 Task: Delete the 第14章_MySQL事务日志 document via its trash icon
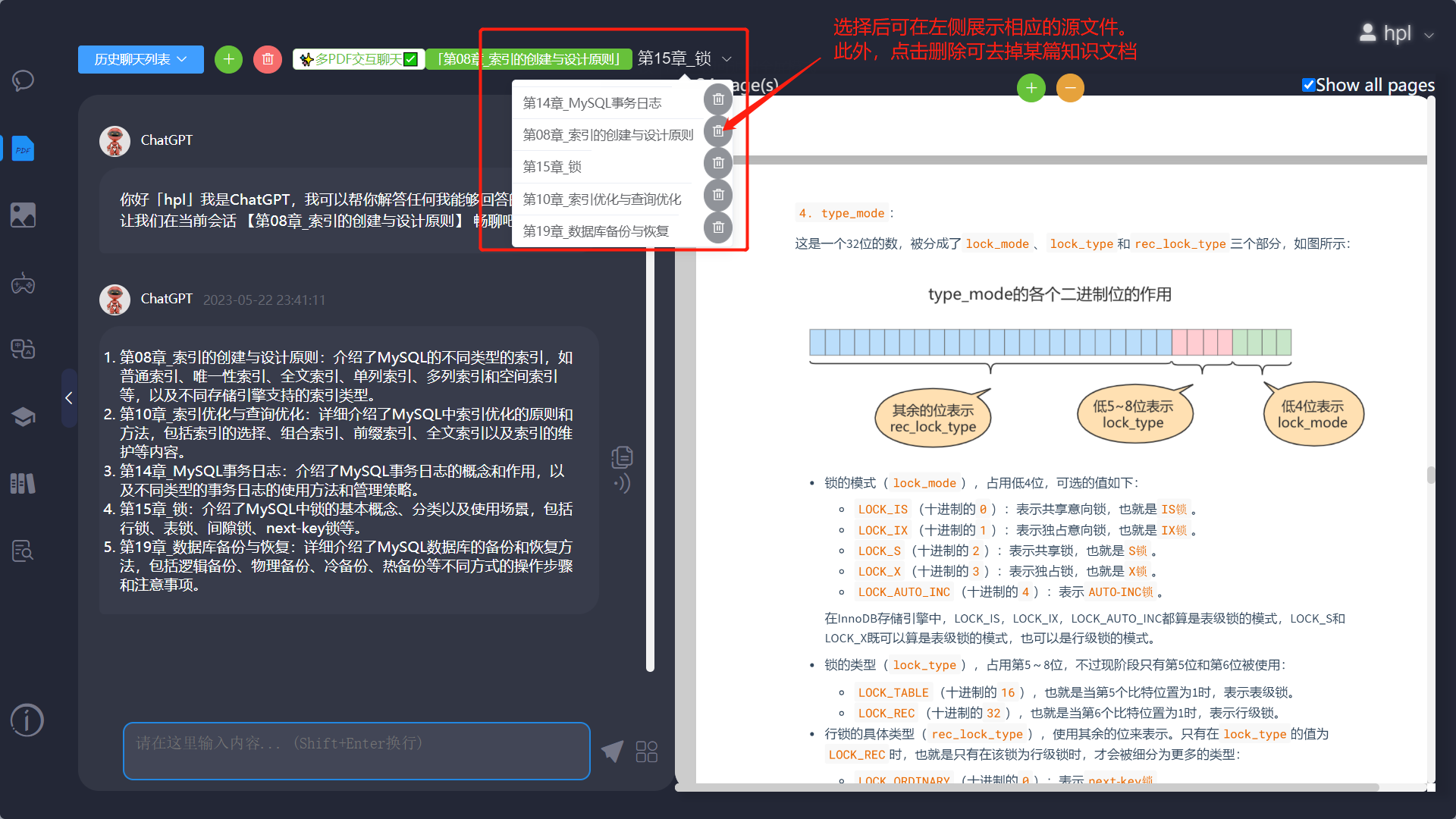[717, 99]
